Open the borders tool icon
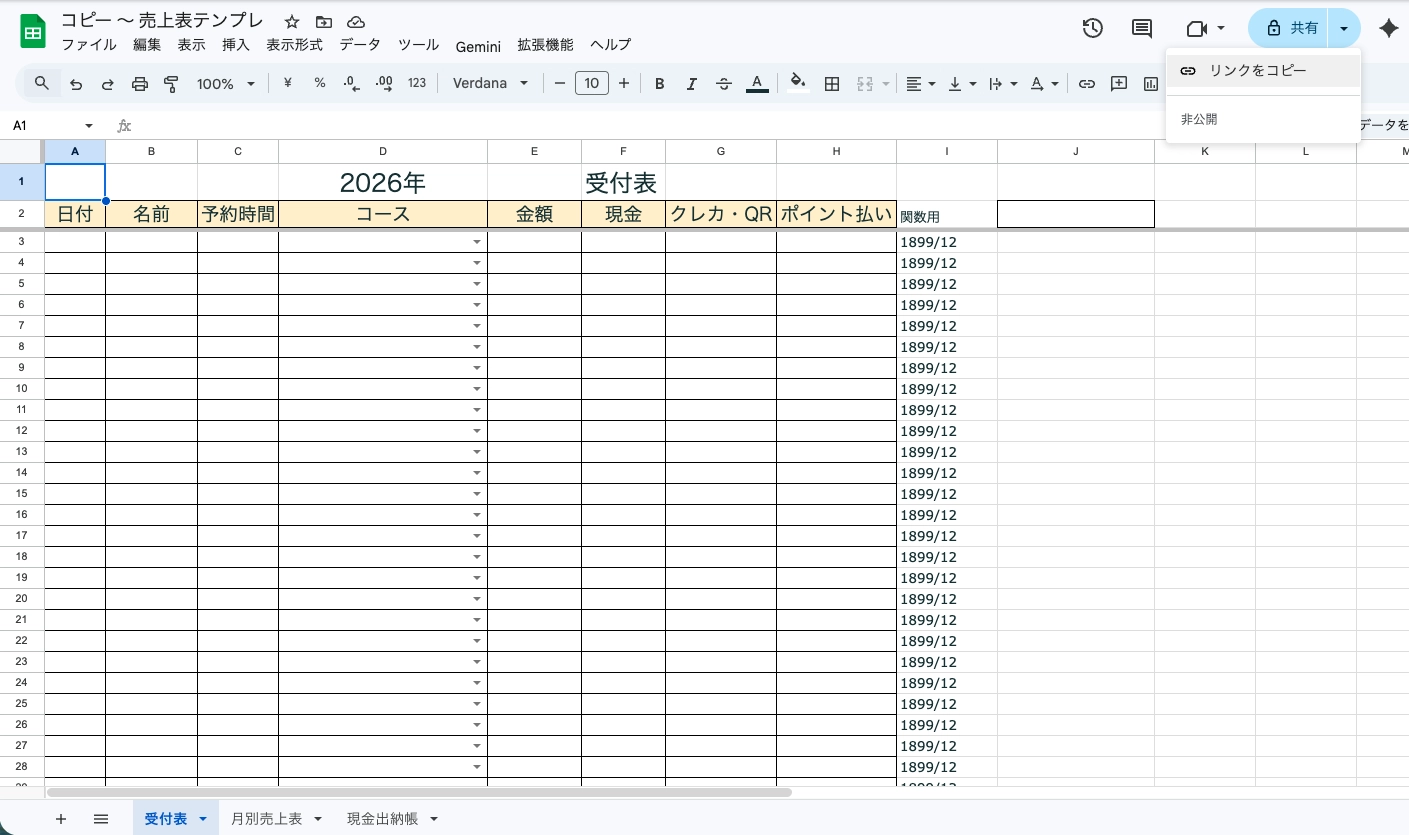The width and height of the screenshot is (1409, 835). (832, 84)
